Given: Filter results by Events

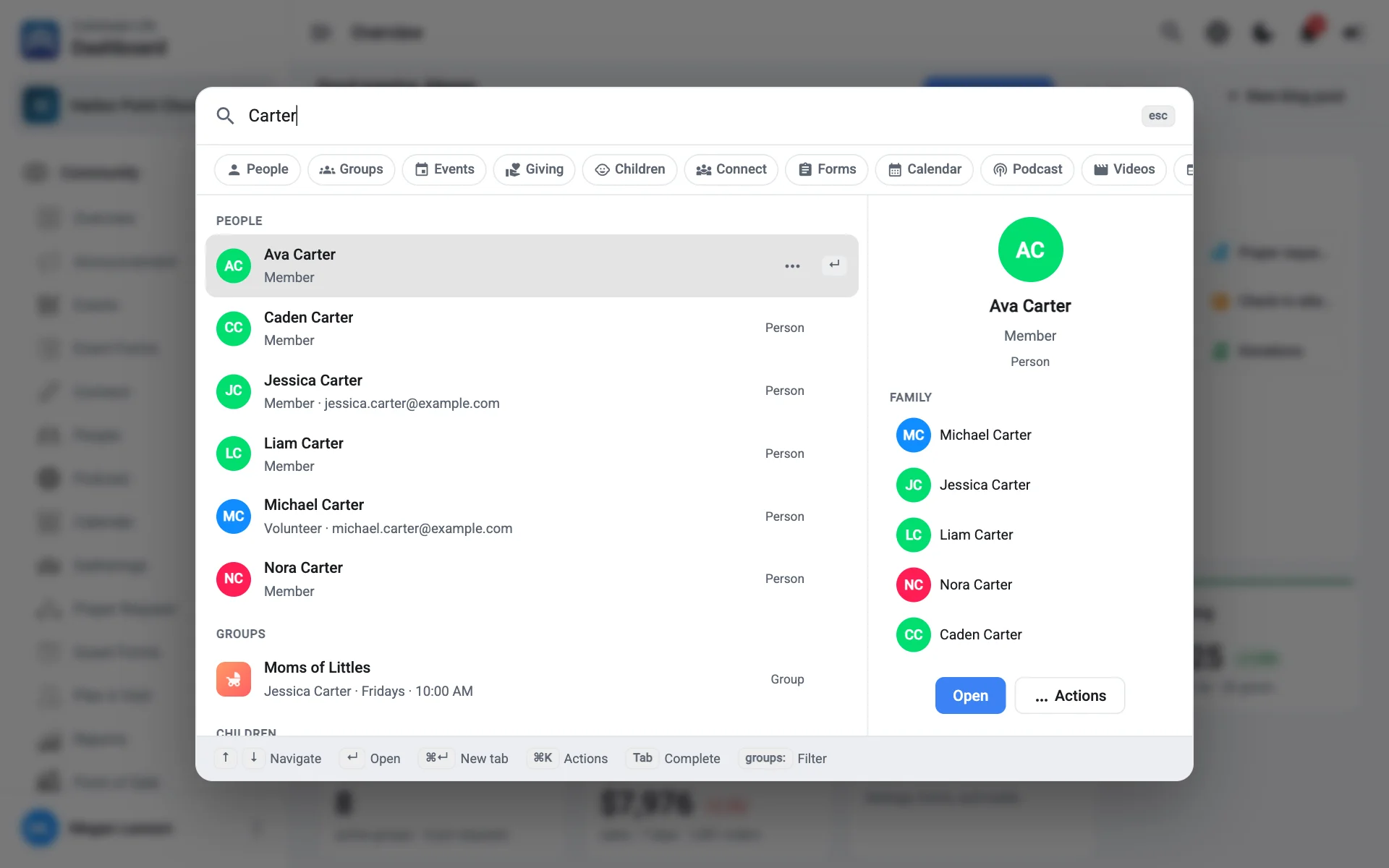Looking at the screenshot, I should (444, 169).
